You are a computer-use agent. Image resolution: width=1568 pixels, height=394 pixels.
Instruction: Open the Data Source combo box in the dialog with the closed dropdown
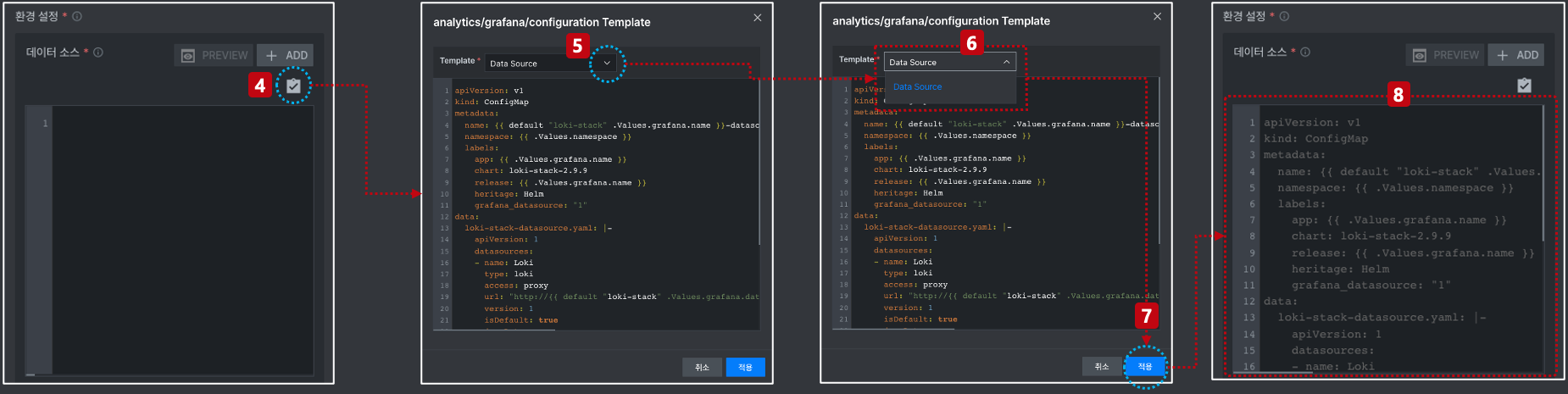(x=552, y=63)
